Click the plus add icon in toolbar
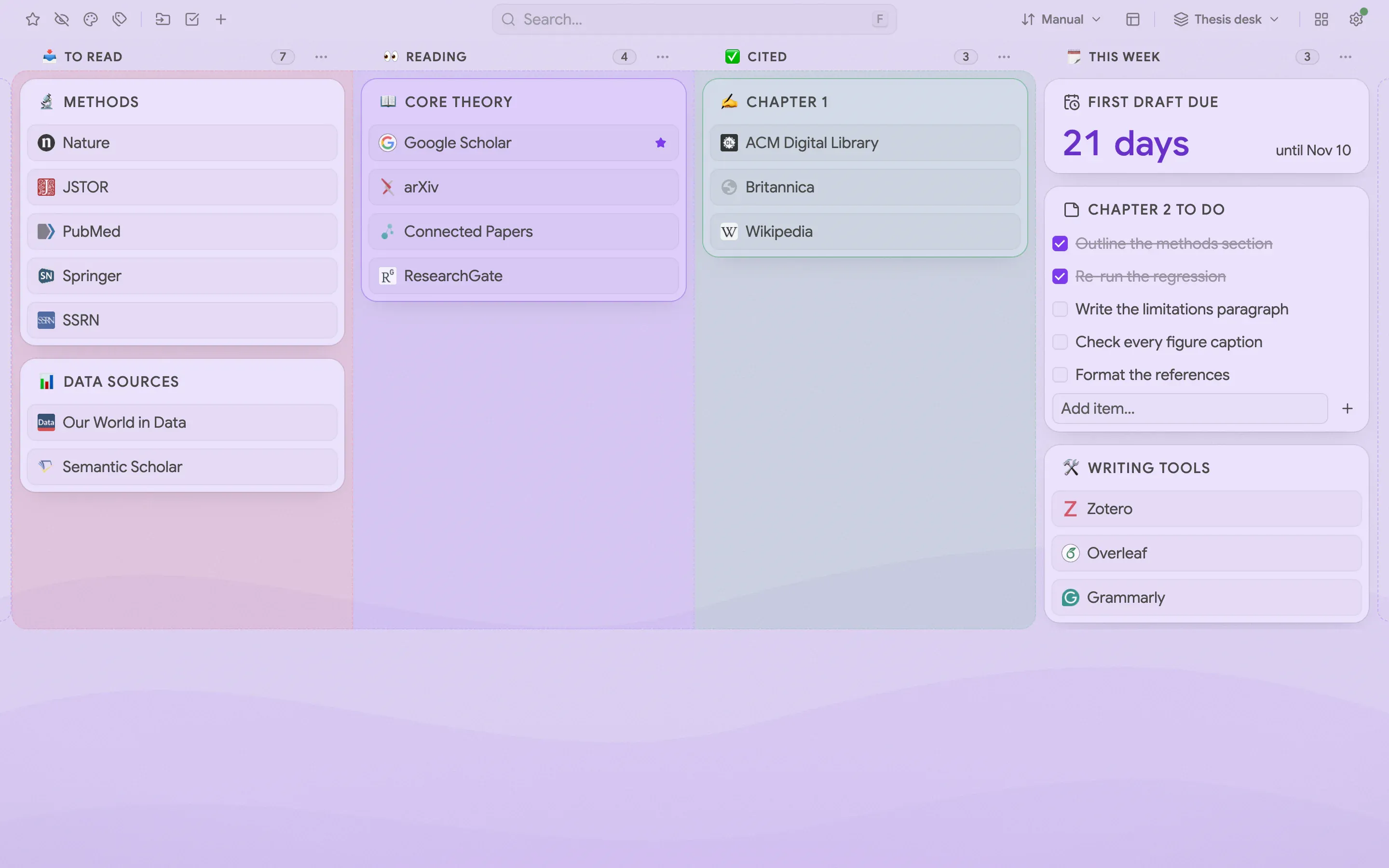The height and width of the screenshot is (868, 1389). [221, 19]
